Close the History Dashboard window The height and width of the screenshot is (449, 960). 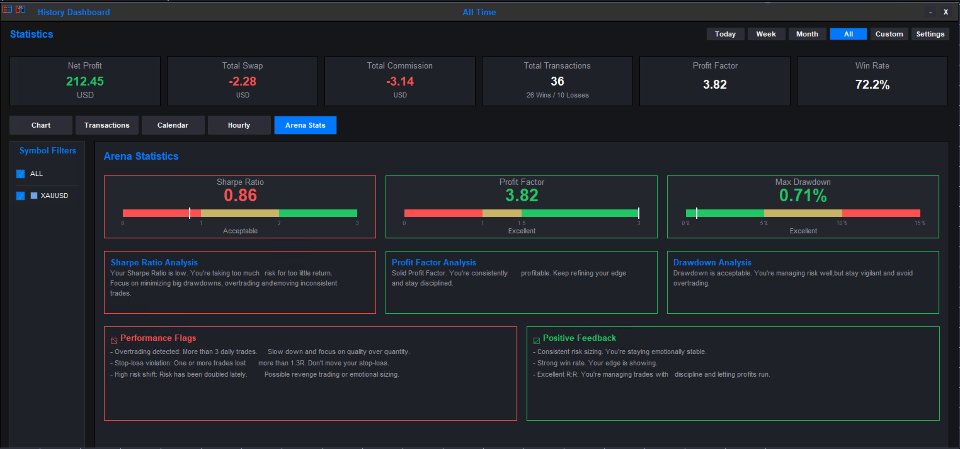point(946,12)
